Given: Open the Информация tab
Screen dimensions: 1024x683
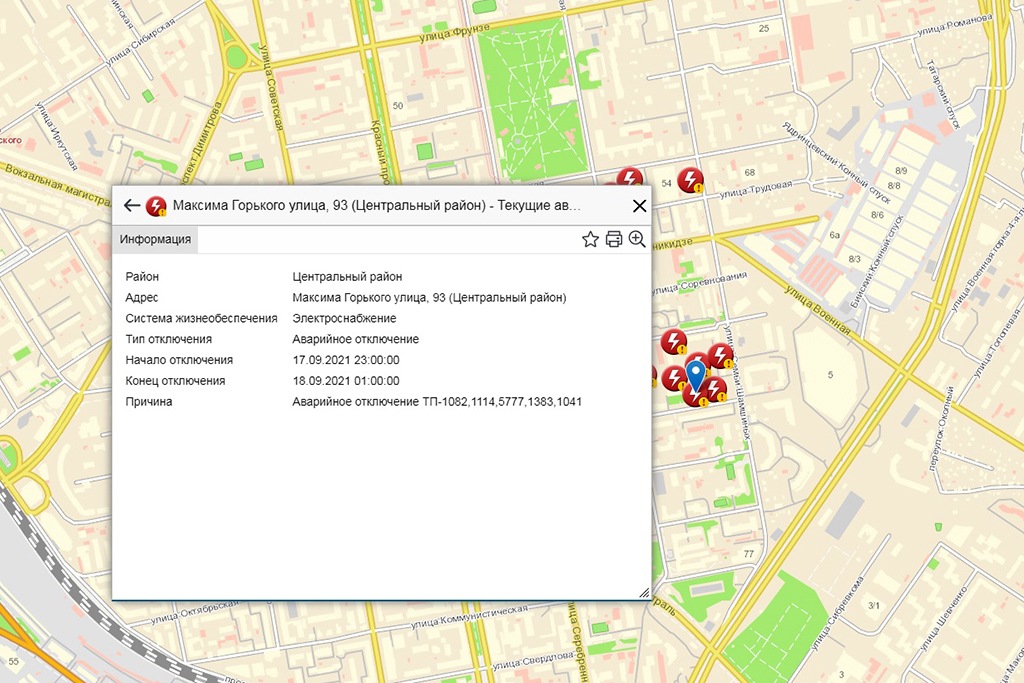Looking at the screenshot, I should (x=155, y=239).
